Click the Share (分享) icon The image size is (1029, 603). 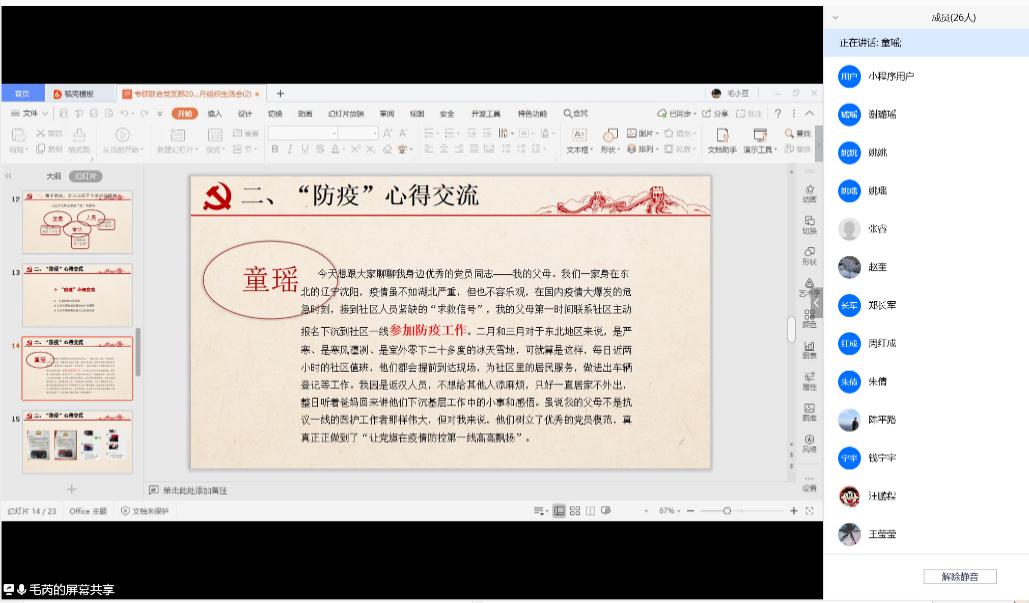coord(714,114)
